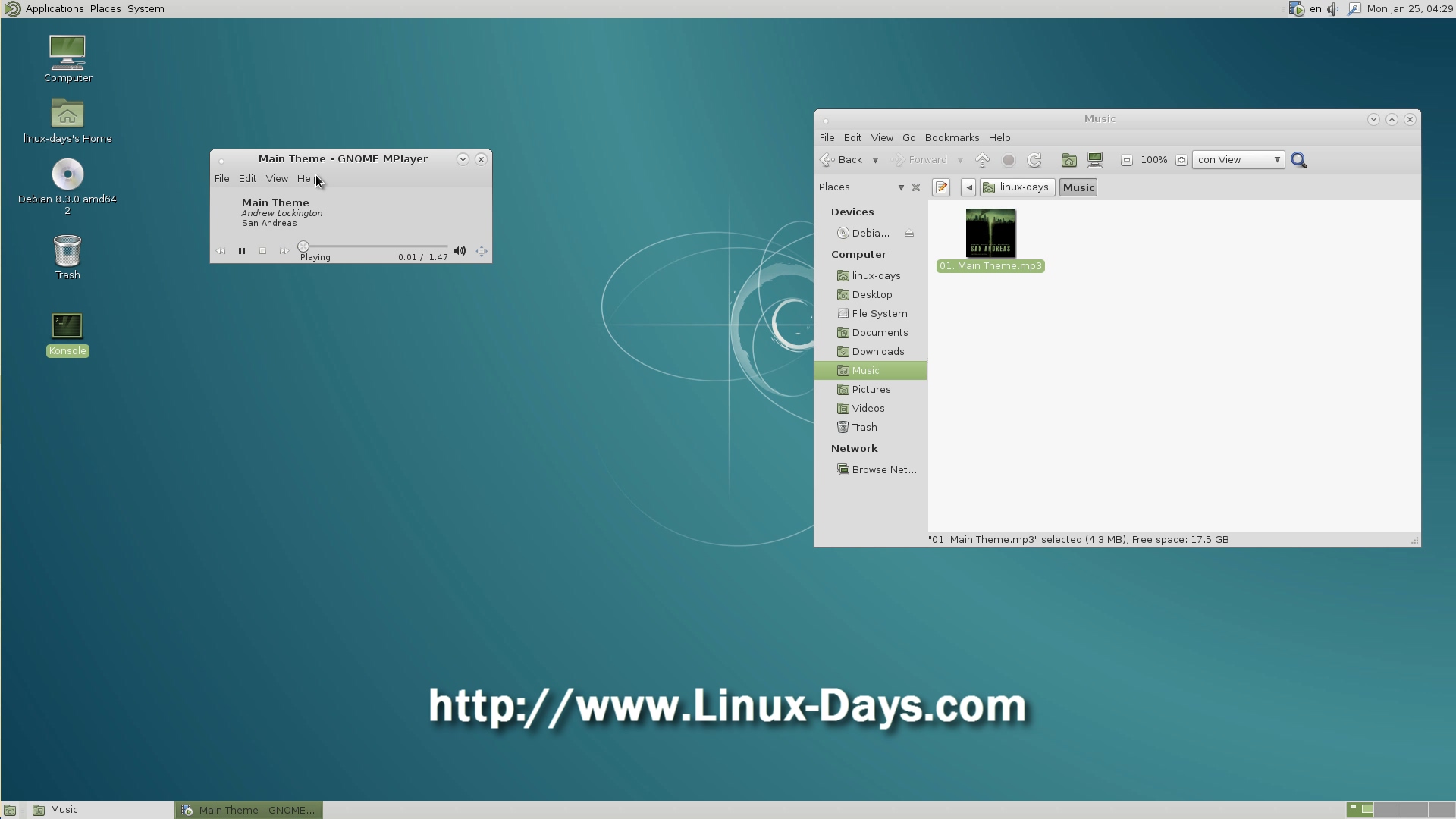Toggle fullscreen in GNOME MPlayer
1456x819 pixels.
point(482,251)
